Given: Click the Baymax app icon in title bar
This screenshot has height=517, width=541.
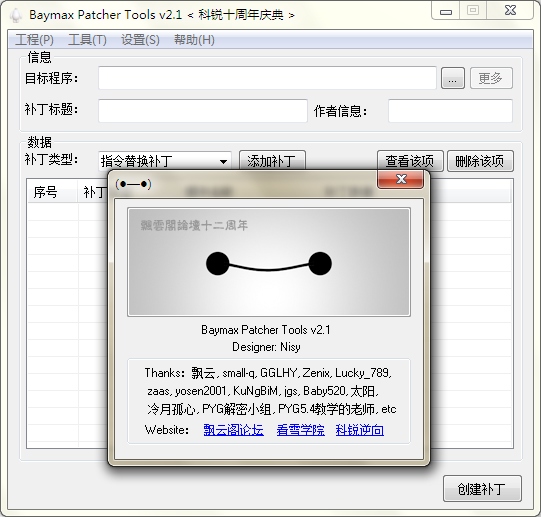Looking at the screenshot, I should (16, 15).
